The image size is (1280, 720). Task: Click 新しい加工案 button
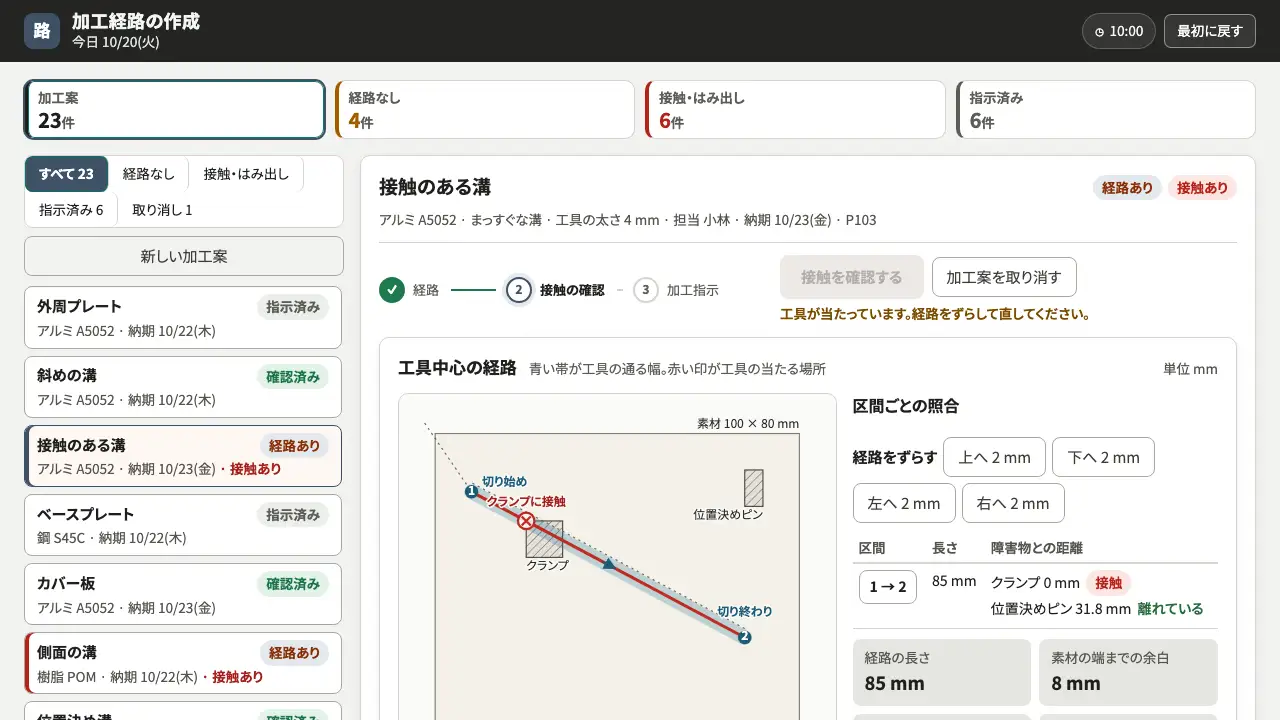(x=184, y=256)
